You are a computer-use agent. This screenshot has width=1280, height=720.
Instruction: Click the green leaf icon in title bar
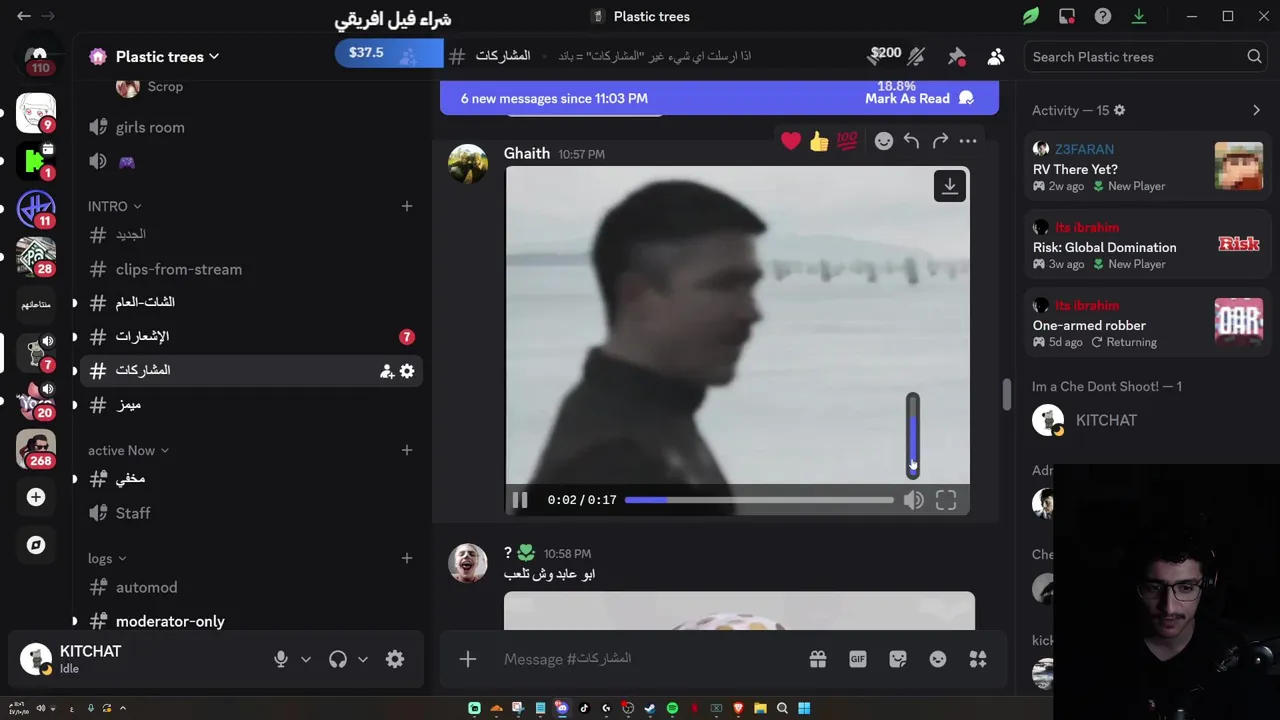(1031, 16)
